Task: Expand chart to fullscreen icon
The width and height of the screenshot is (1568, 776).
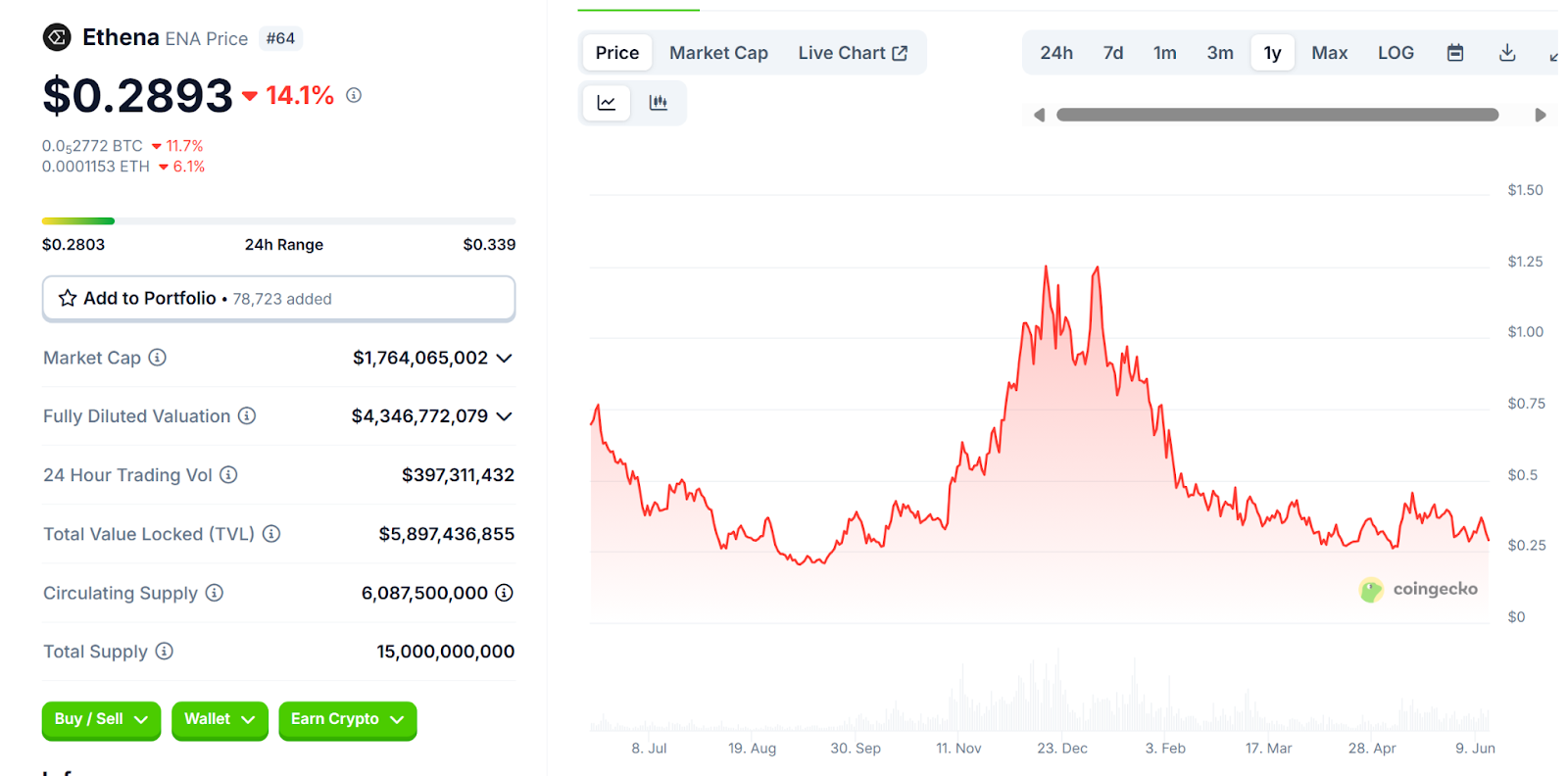Action: (x=1553, y=56)
